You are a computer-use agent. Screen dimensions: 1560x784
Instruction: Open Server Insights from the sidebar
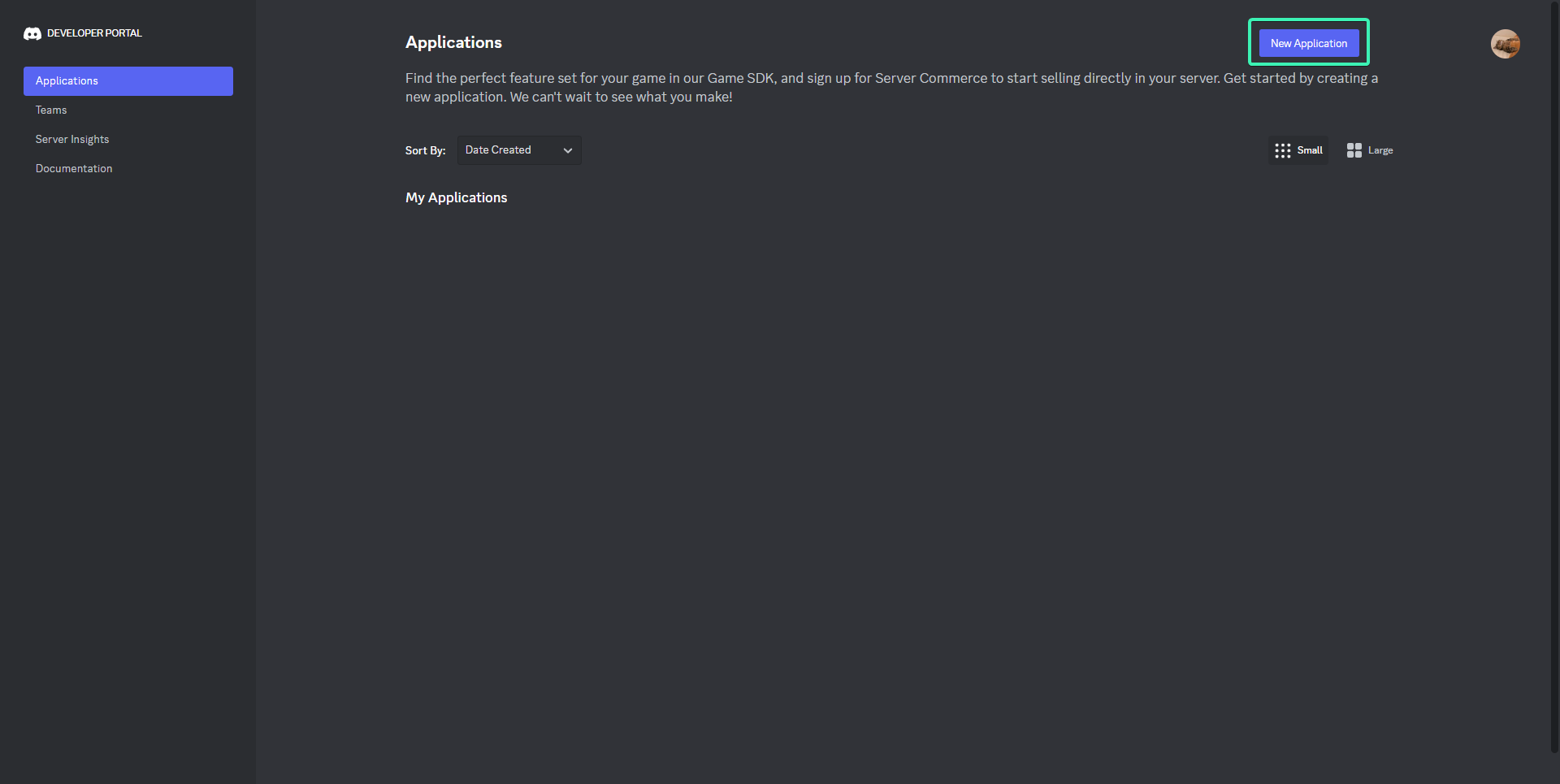(x=72, y=139)
